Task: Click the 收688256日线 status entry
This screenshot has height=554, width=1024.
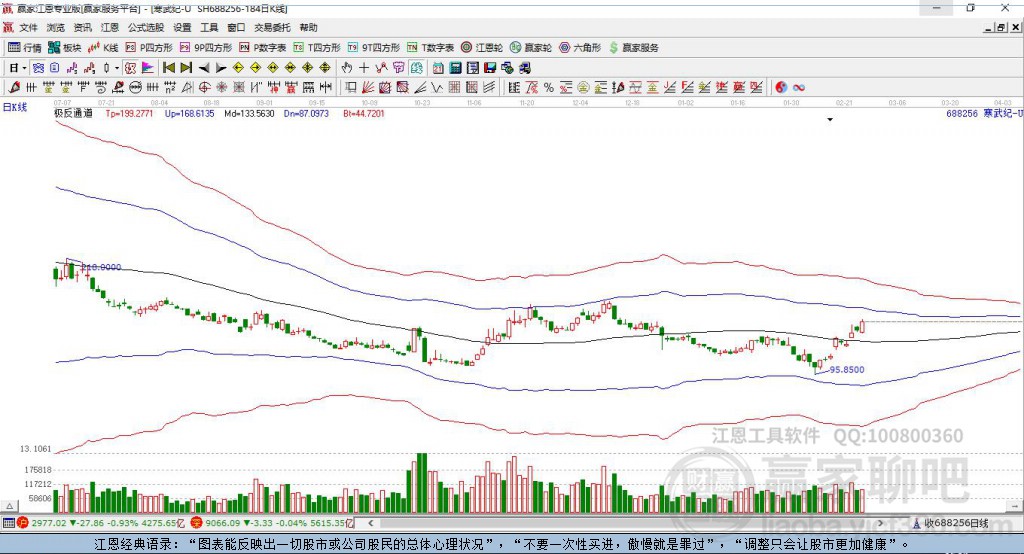Action: (x=956, y=523)
